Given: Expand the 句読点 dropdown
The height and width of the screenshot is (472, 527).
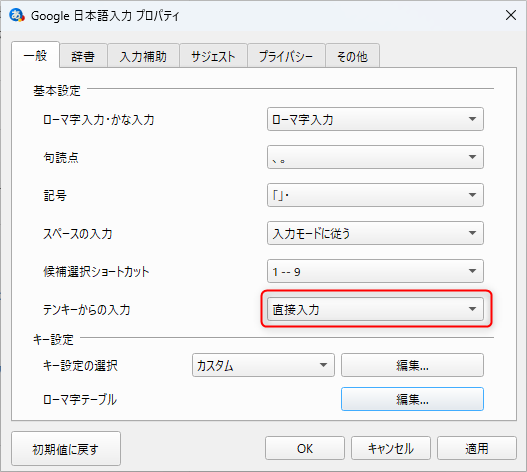Looking at the screenshot, I should [x=375, y=157].
